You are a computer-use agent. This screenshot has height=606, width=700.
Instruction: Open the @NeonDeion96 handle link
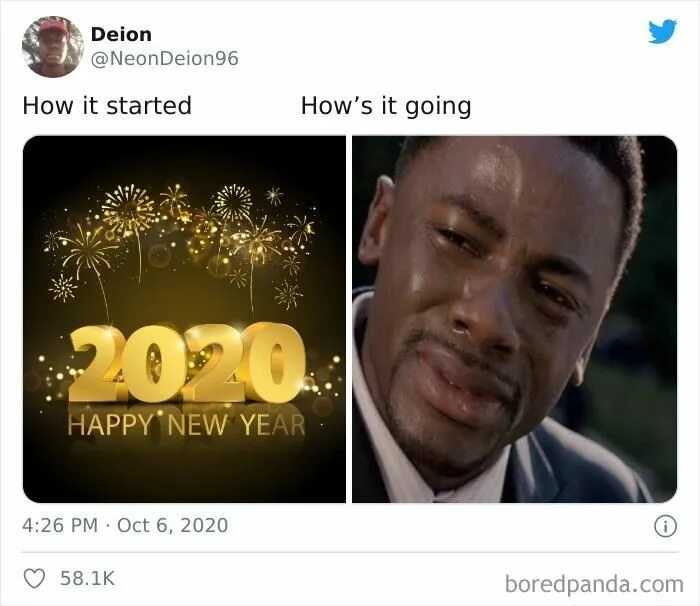point(165,59)
